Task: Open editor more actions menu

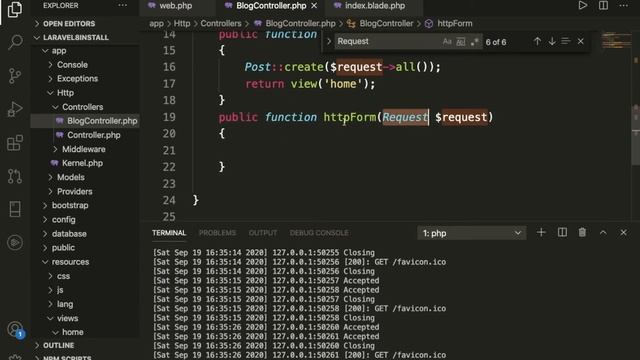Action: (x=624, y=6)
